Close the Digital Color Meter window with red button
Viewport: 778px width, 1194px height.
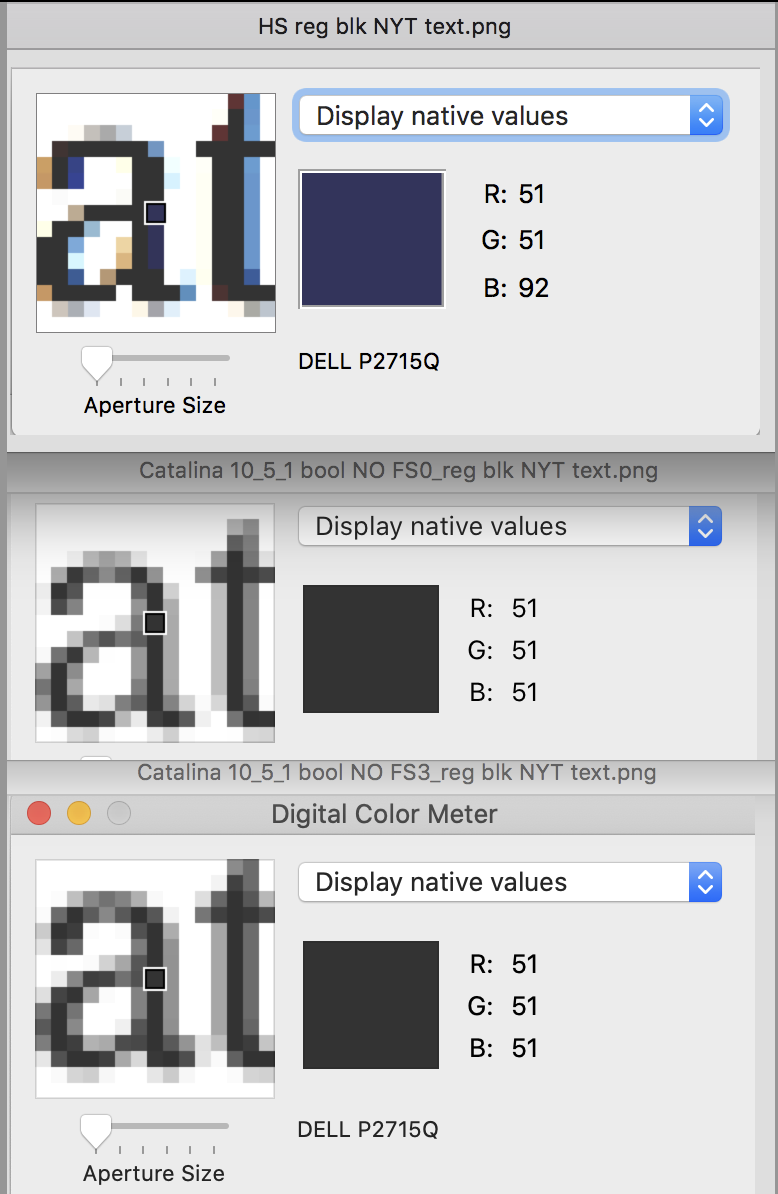[39, 813]
